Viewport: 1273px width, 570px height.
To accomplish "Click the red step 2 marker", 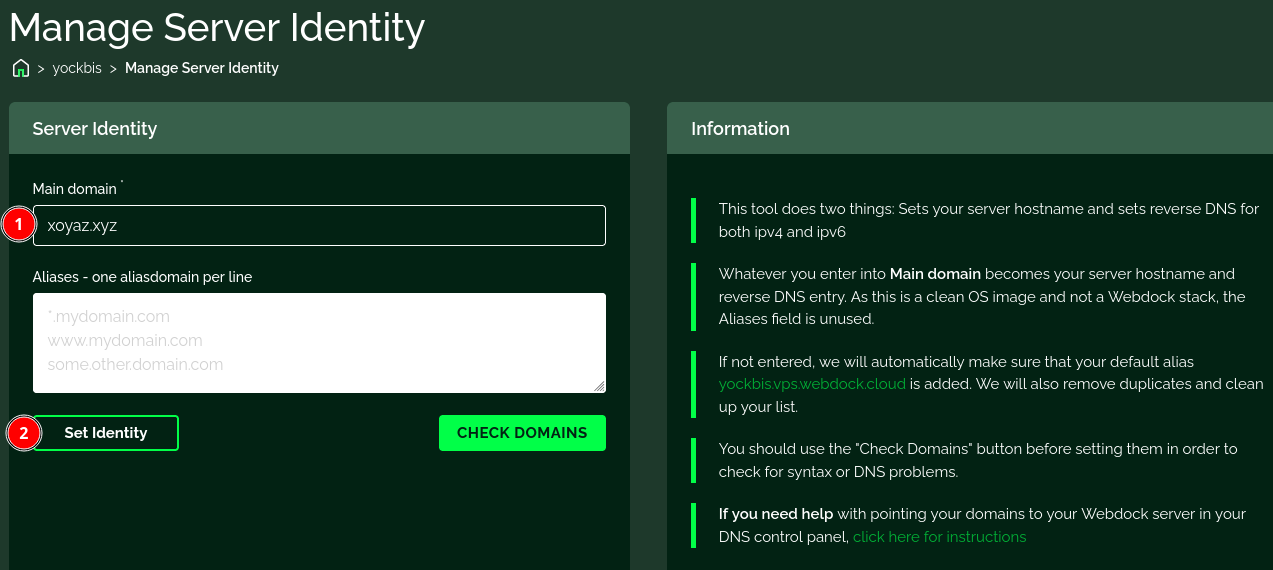I will [x=23, y=433].
